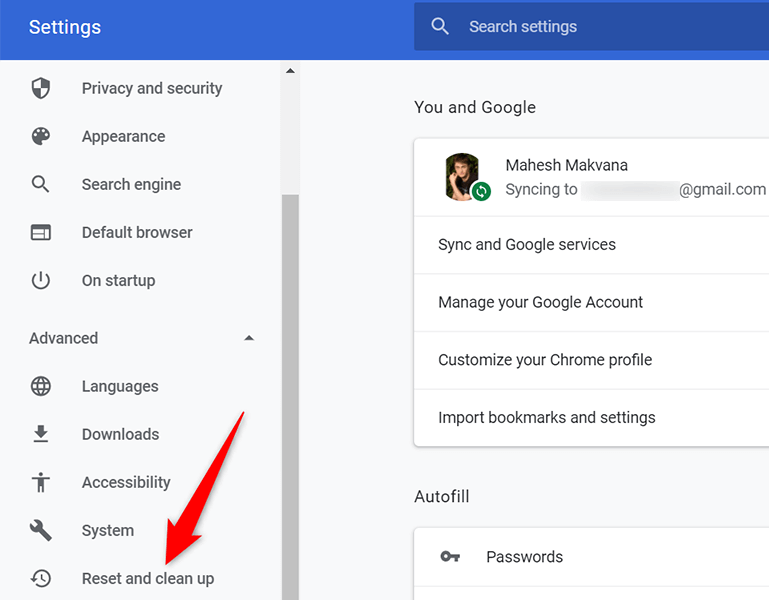Open Import bookmarks and settings

(547, 418)
